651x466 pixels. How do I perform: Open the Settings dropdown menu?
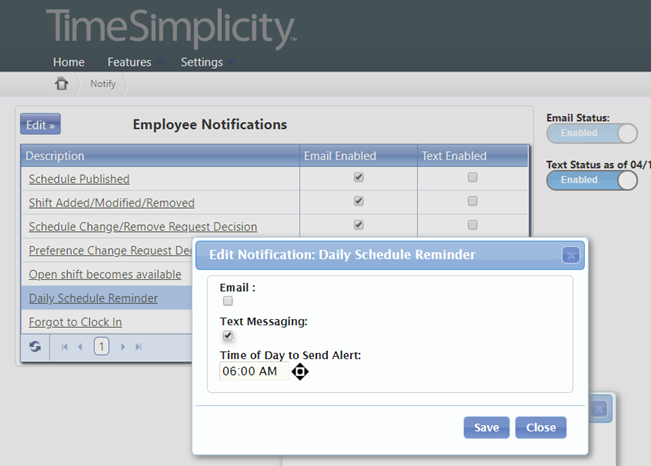(x=207, y=62)
